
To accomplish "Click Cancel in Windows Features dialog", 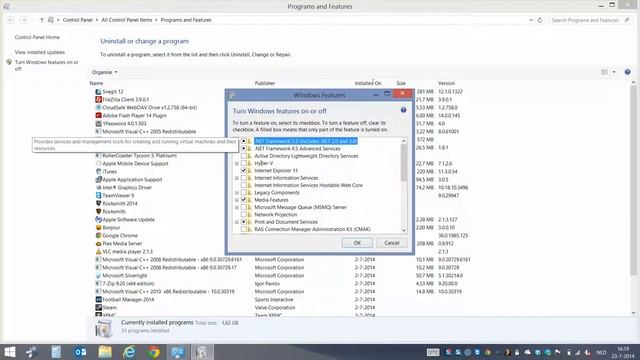I will (x=391, y=243).
